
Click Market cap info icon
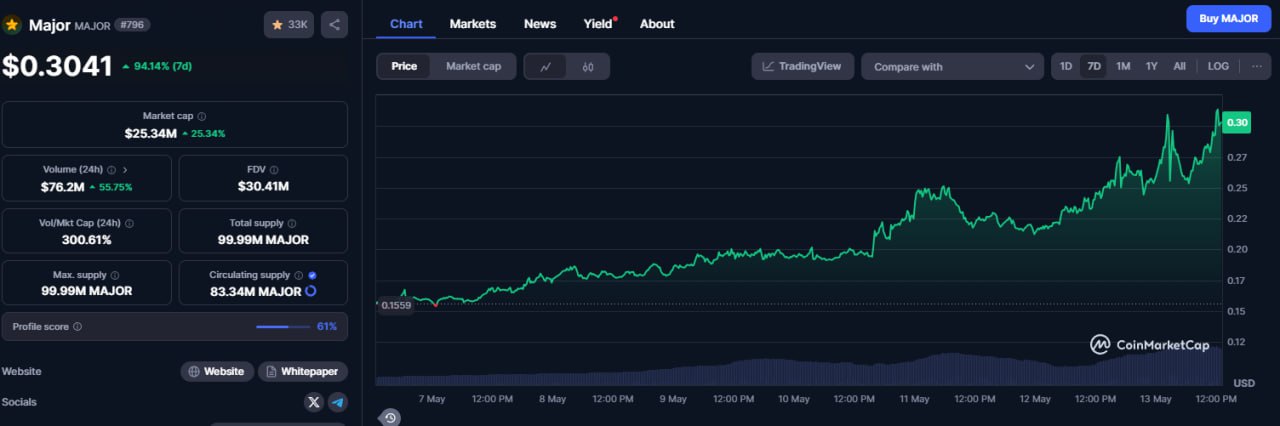[202, 116]
